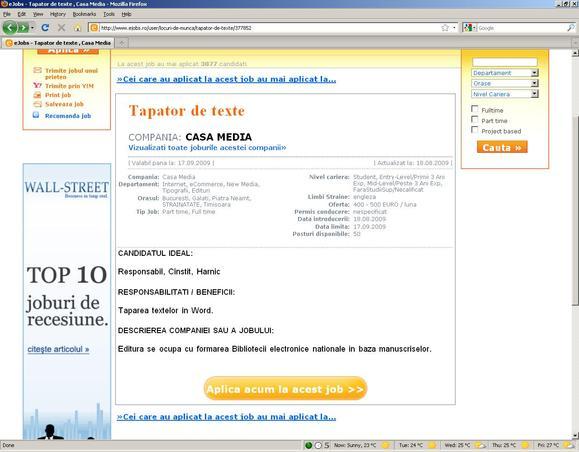Image resolution: width=579 pixels, height=452 pixels.
Task: Click in the Google search box
Action: 521,28
